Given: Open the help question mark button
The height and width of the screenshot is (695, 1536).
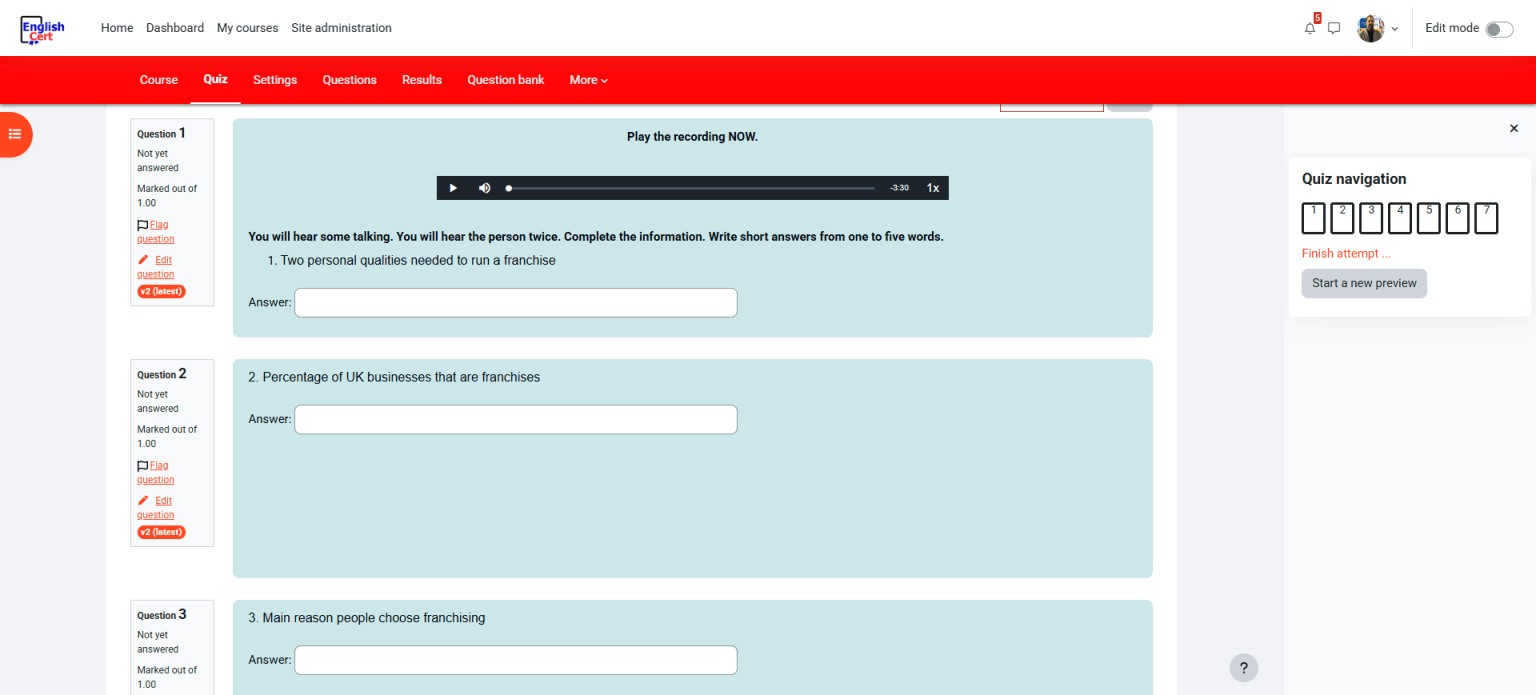Looking at the screenshot, I should (x=1243, y=668).
